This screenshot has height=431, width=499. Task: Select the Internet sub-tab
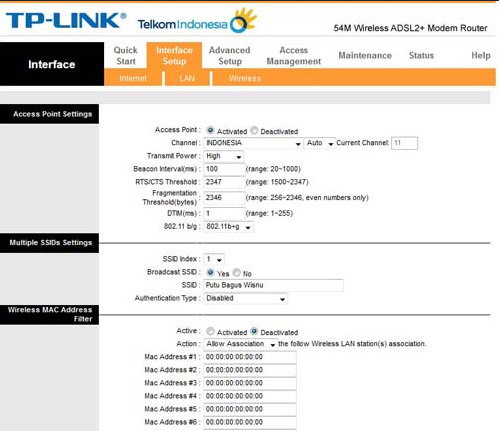coord(133,78)
